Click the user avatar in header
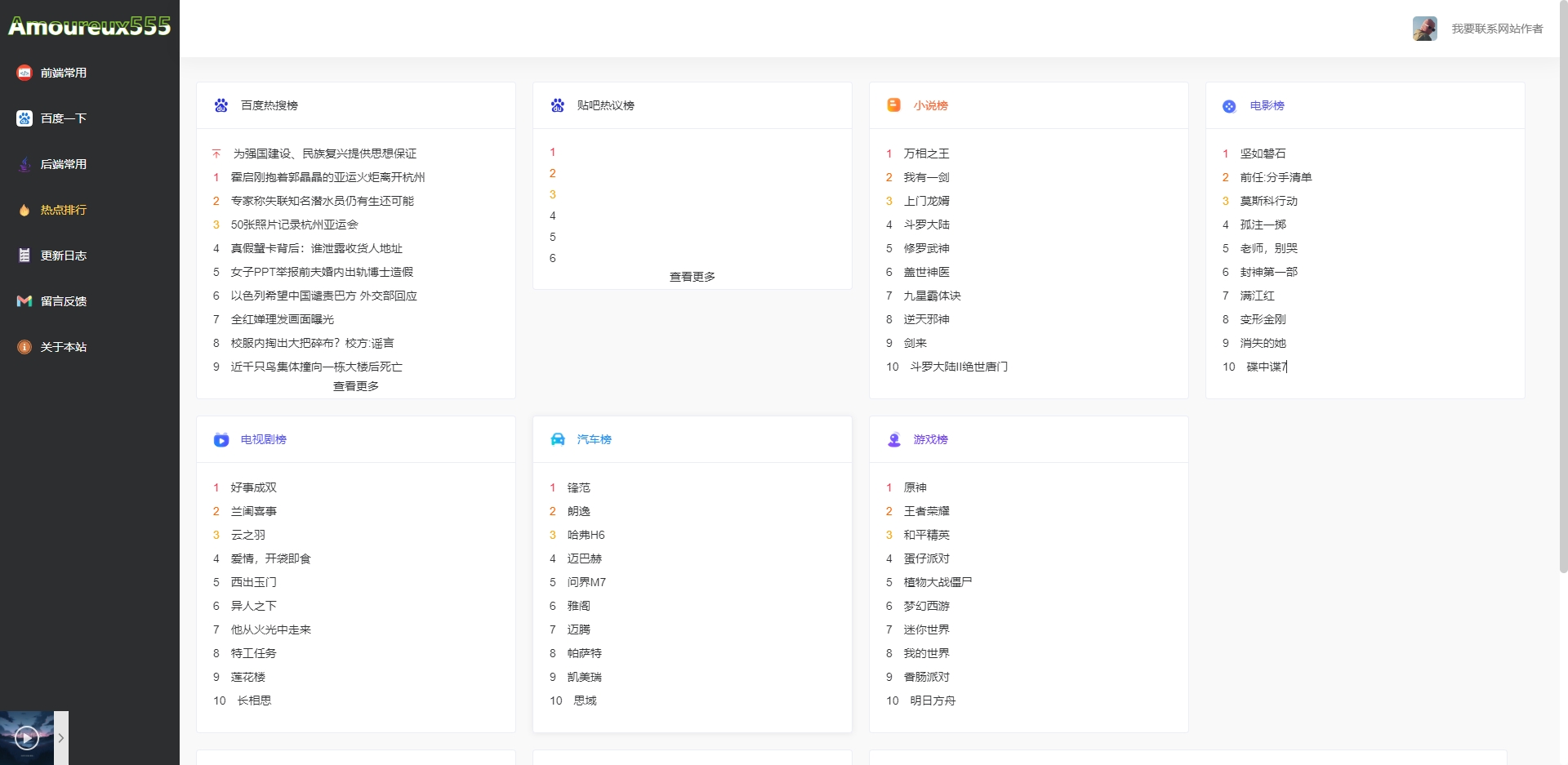 tap(1425, 29)
